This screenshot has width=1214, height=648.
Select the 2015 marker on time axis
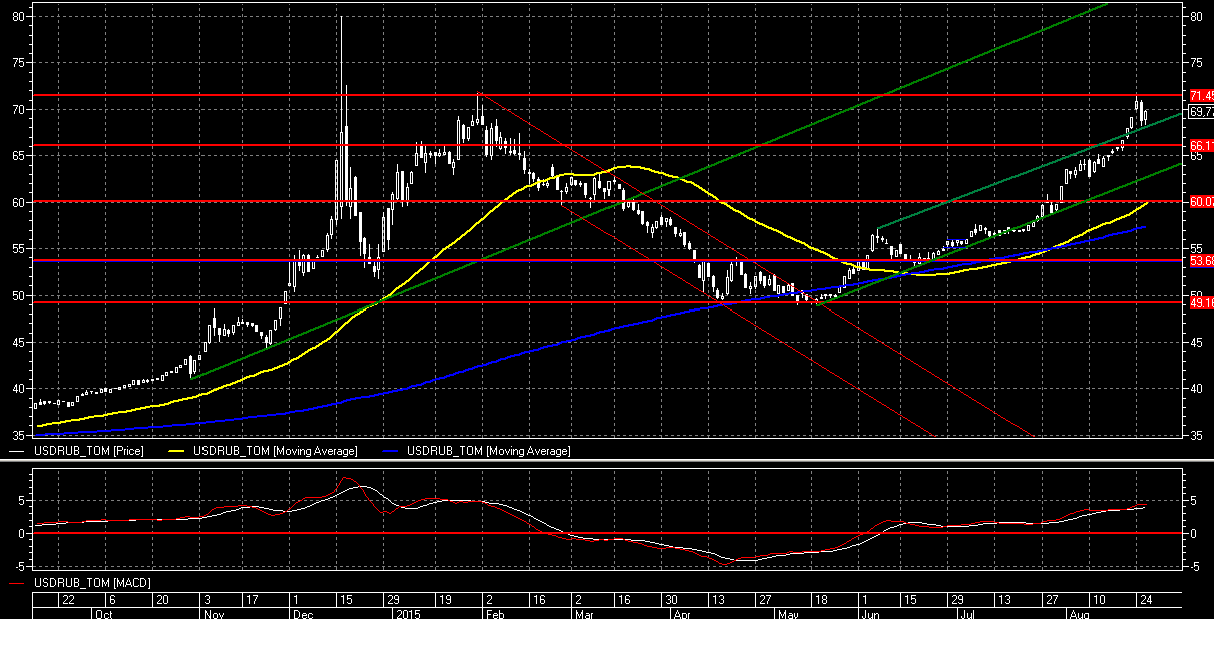point(407,613)
